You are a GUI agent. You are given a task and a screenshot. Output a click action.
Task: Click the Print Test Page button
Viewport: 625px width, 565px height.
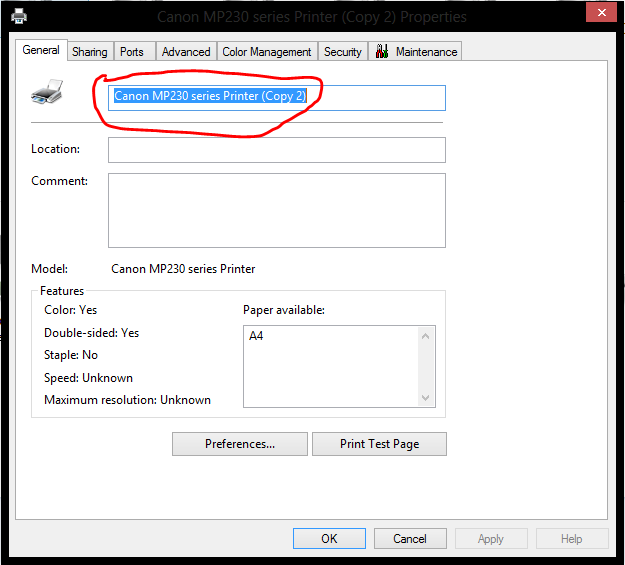click(379, 444)
